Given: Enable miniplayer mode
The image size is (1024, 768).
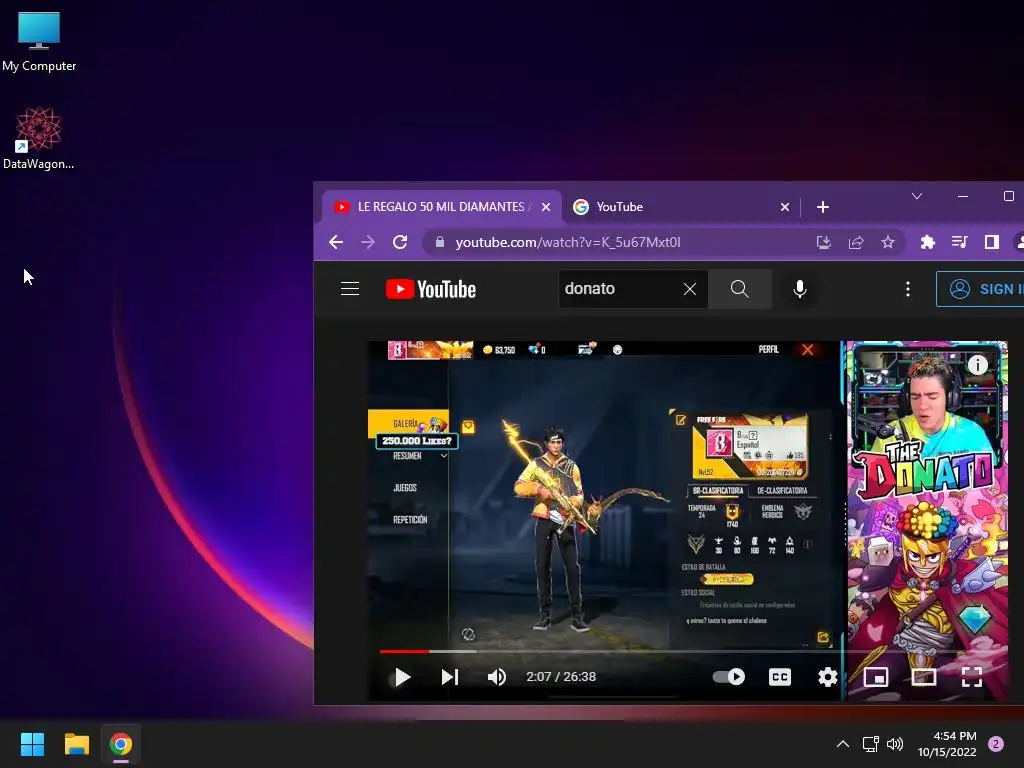Looking at the screenshot, I should [x=876, y=677].
